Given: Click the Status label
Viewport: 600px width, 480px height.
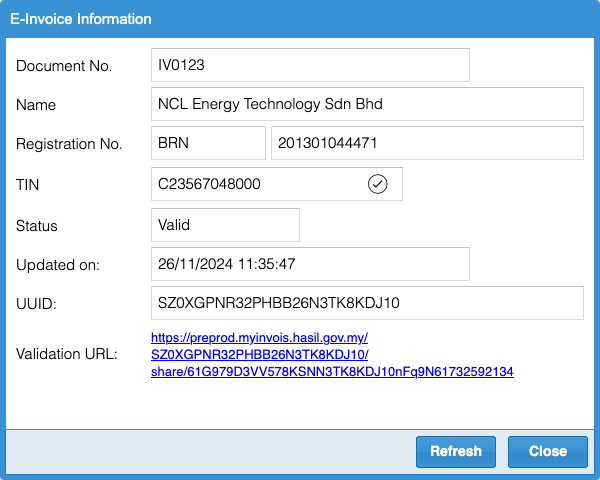Looking at the screenshot, I should (x=37, y=226).
